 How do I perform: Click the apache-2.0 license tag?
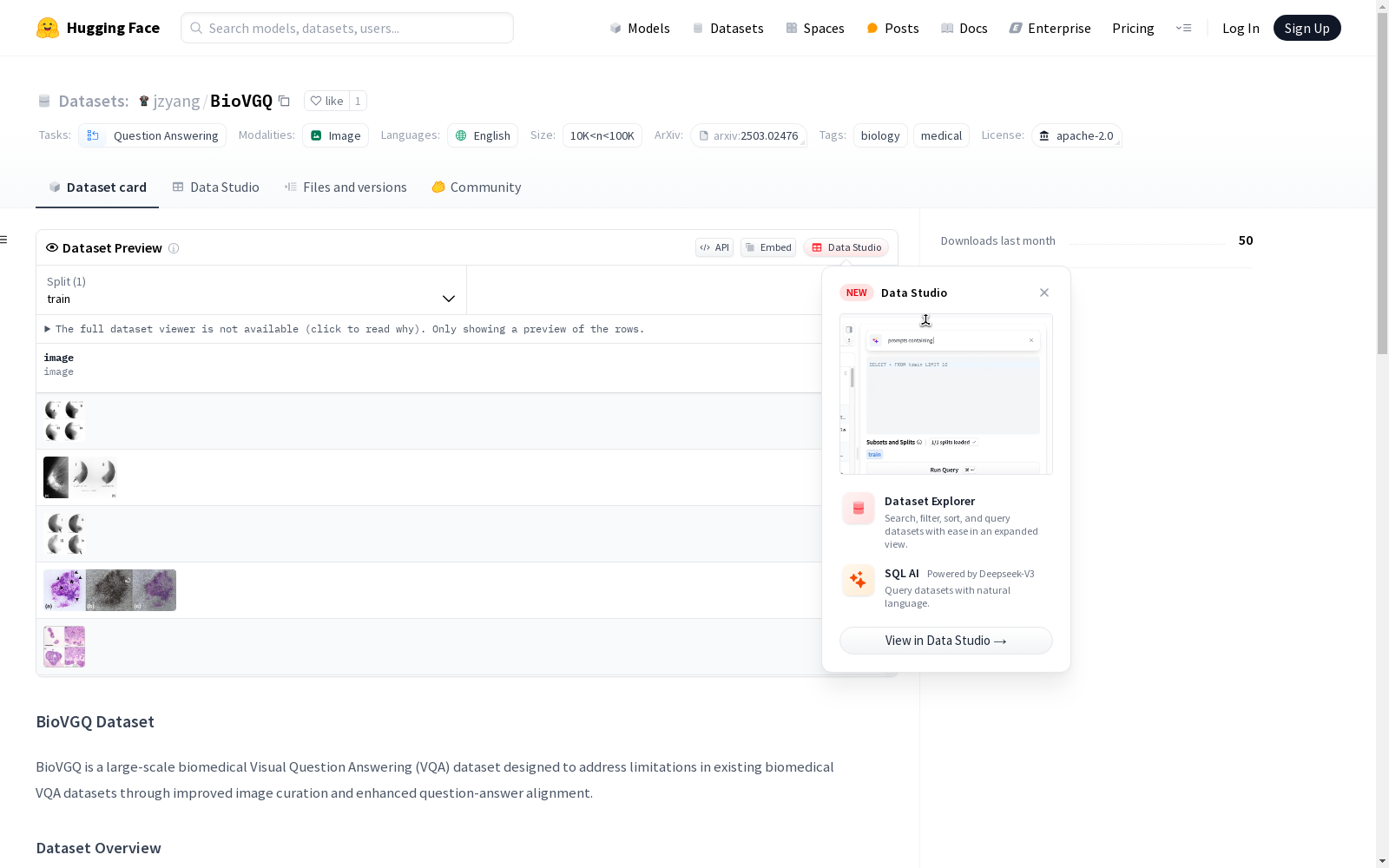[x=1076, y=135]
